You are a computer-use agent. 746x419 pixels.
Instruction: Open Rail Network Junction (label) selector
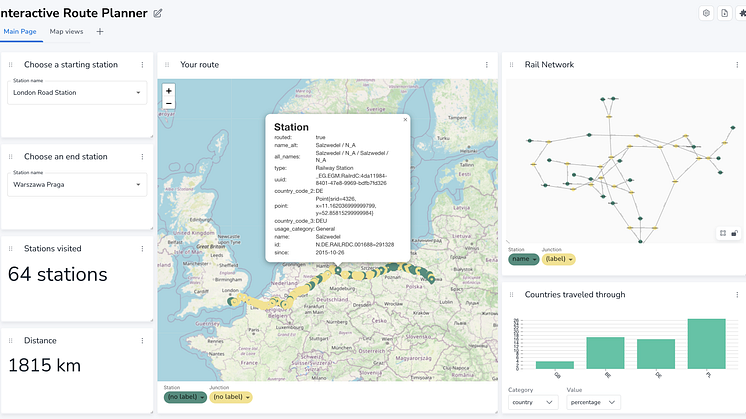559,259
